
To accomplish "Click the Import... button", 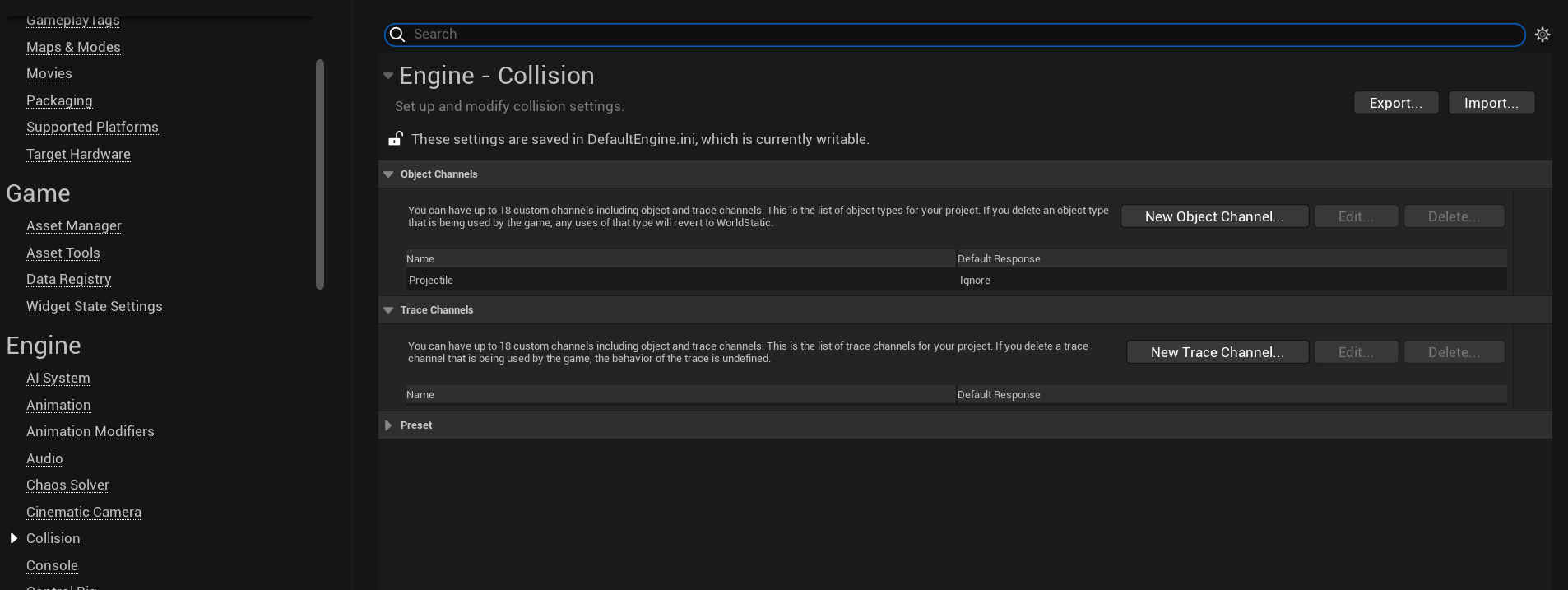I will (x=1491, y=103).
